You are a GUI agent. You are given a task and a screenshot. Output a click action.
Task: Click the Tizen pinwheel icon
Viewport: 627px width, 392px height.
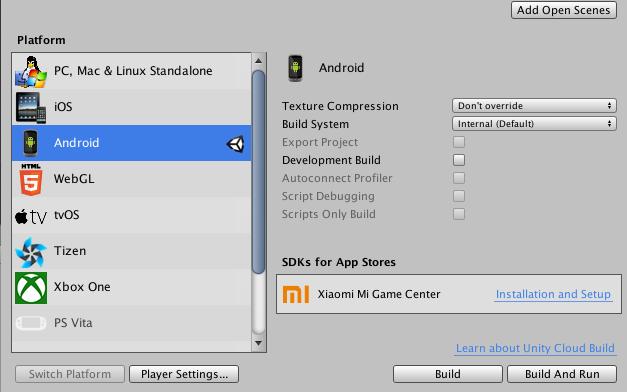point(31,252)
